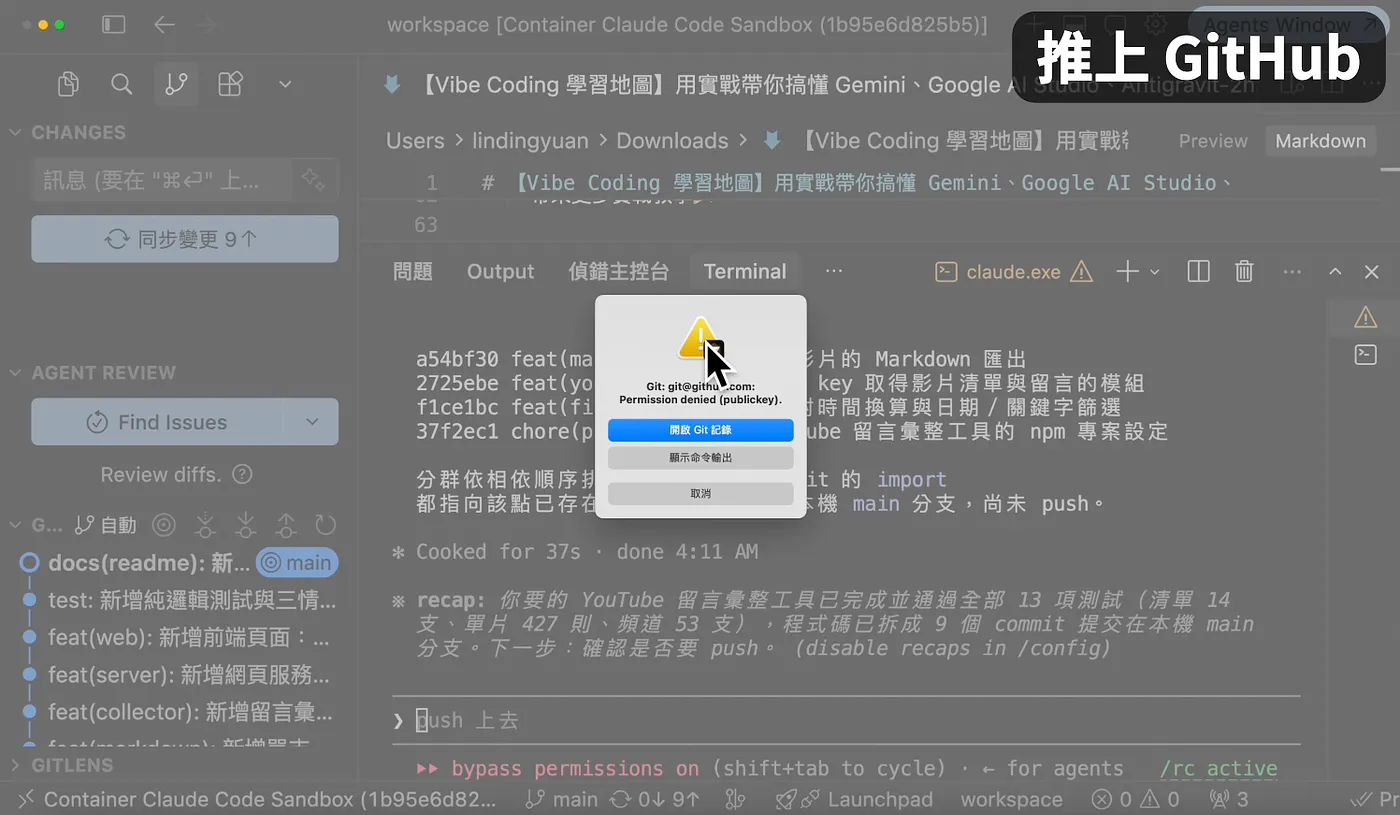
Task: Click the graph fetch icon
Action: point(205,524)
